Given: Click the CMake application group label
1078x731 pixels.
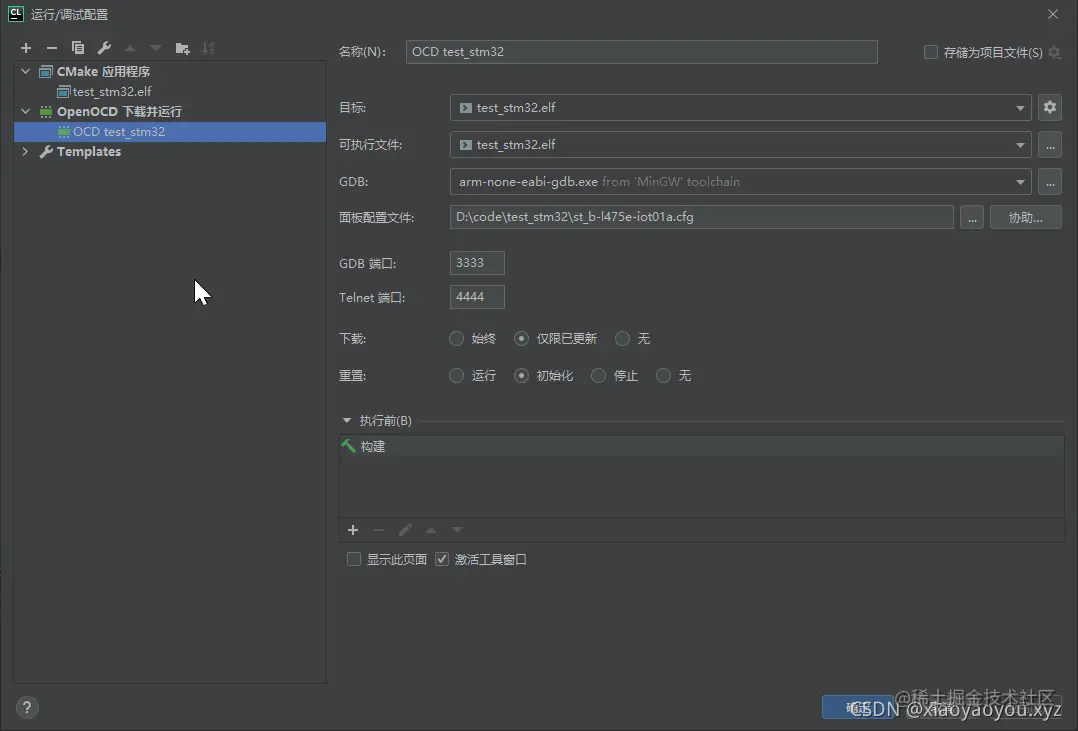Looking at the screenshot, I should click(103, 72).
